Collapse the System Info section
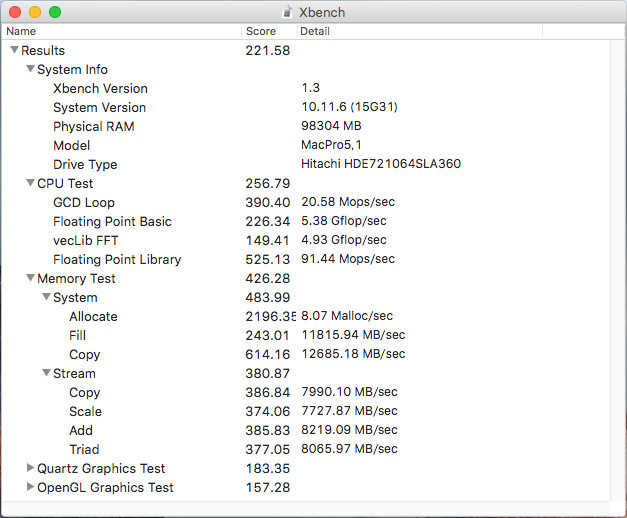Image resolution: width=627 pixels, height=518 pixels. pyautogui.click(x=30, y=69)
